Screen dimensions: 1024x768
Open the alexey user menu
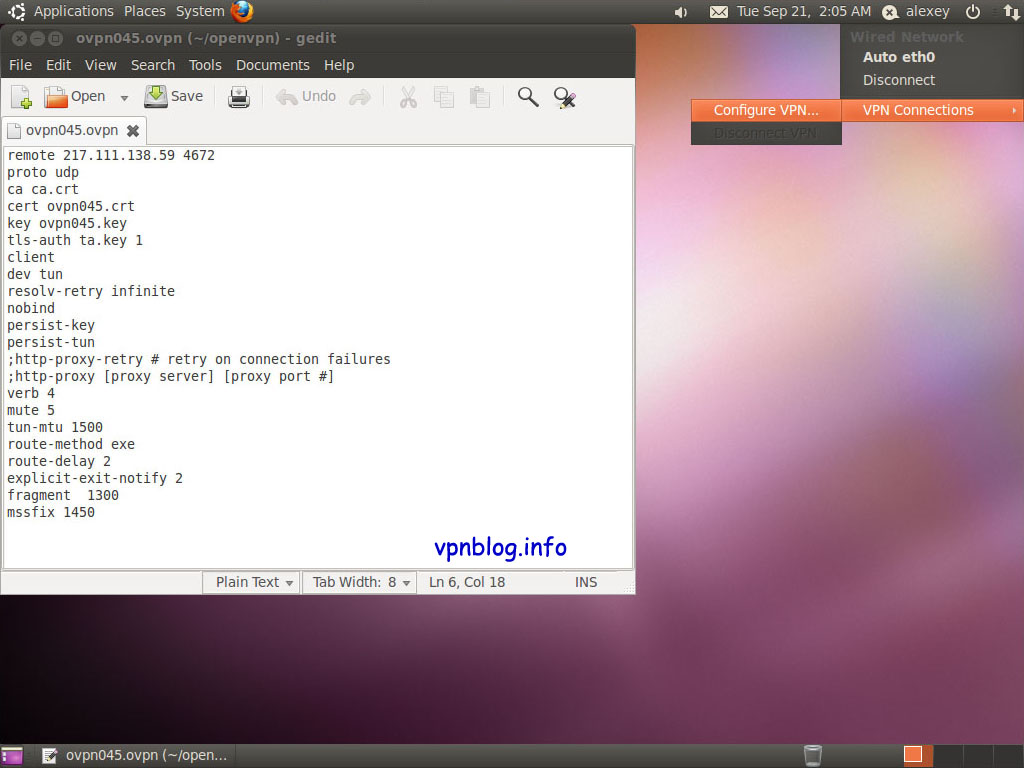(916, 11)
